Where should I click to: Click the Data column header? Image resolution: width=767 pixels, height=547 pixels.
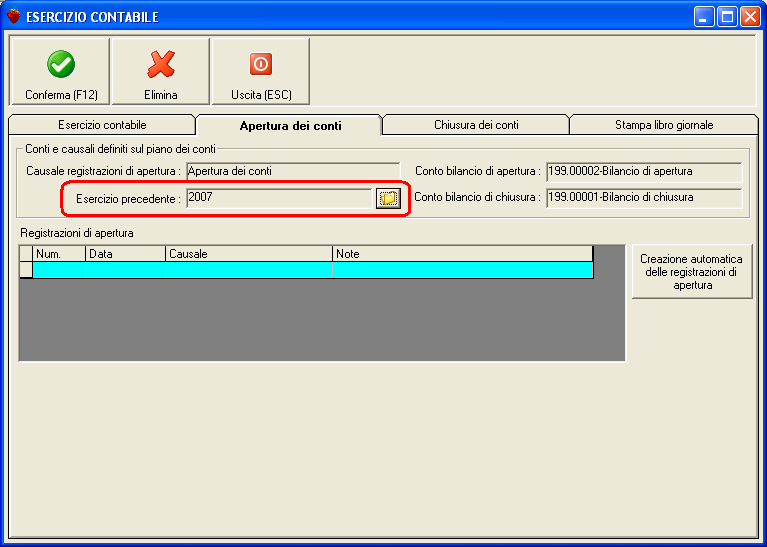[126, 254]
